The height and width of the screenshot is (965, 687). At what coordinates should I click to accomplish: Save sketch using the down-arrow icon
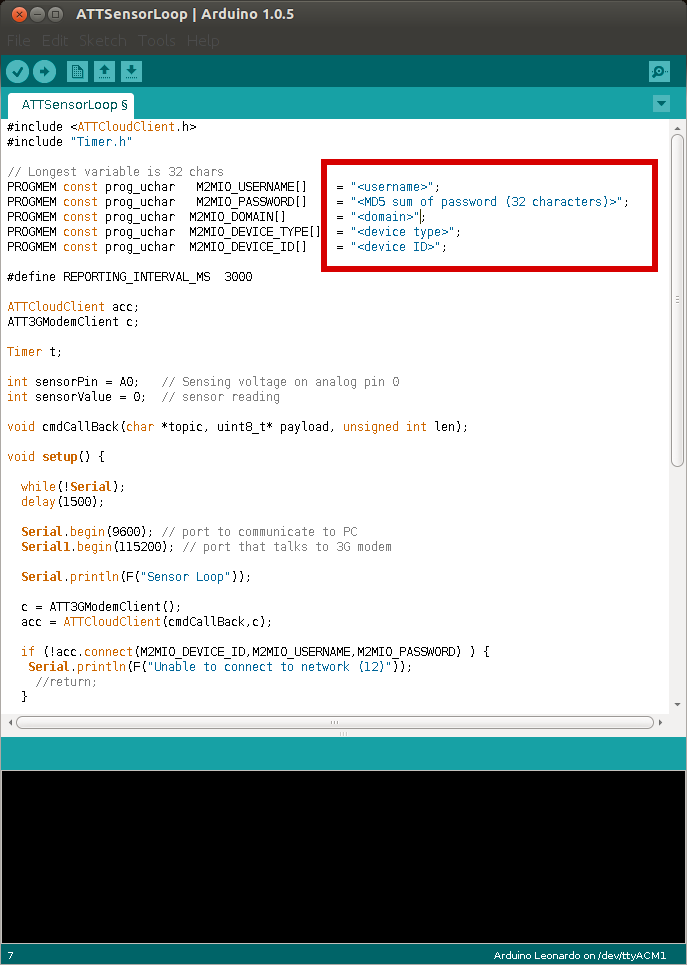point(132,71)
